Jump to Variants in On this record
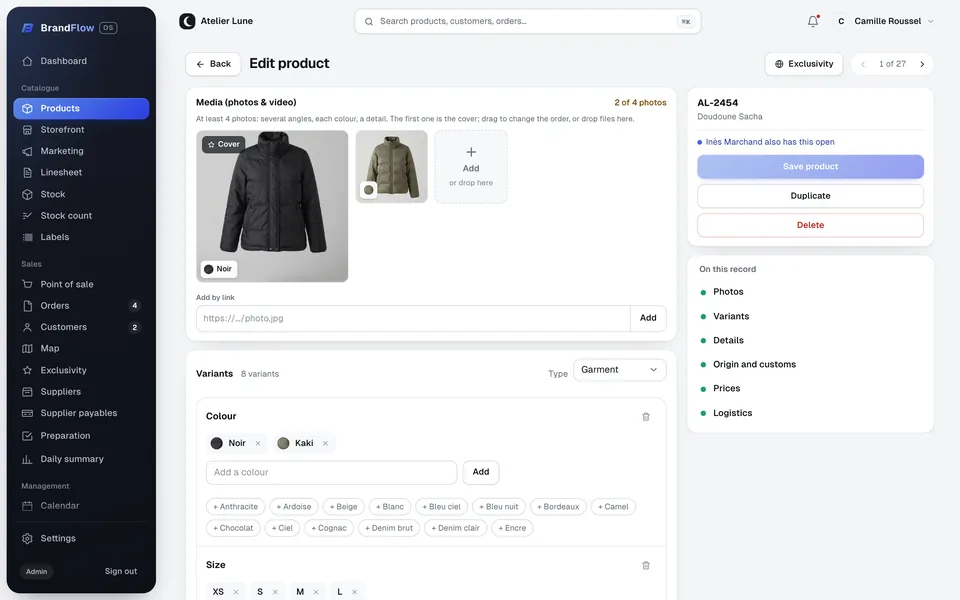Viewport: 960px width, 600px height. (730, 317)
